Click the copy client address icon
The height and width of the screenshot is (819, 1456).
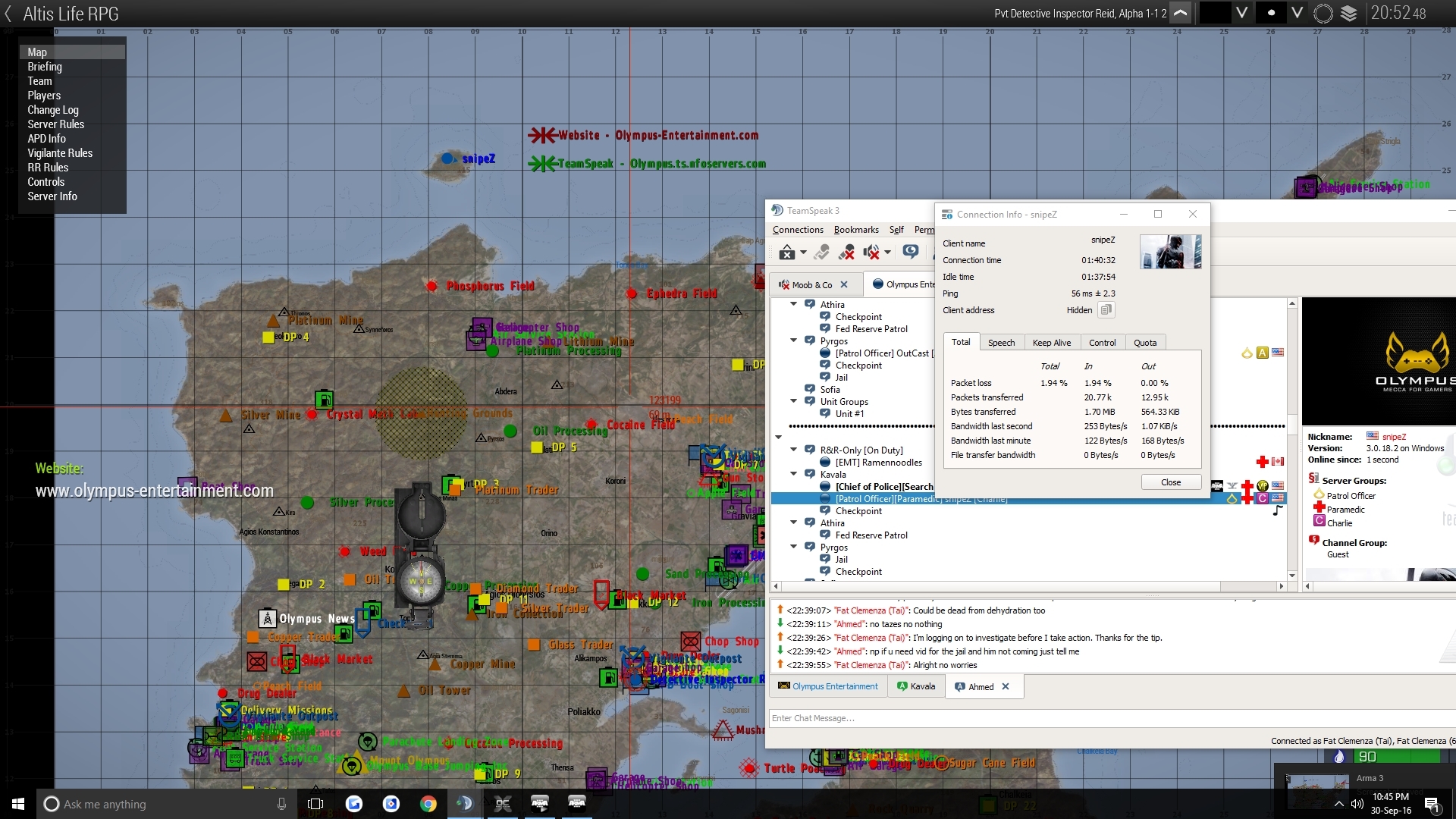[1106, 310]
